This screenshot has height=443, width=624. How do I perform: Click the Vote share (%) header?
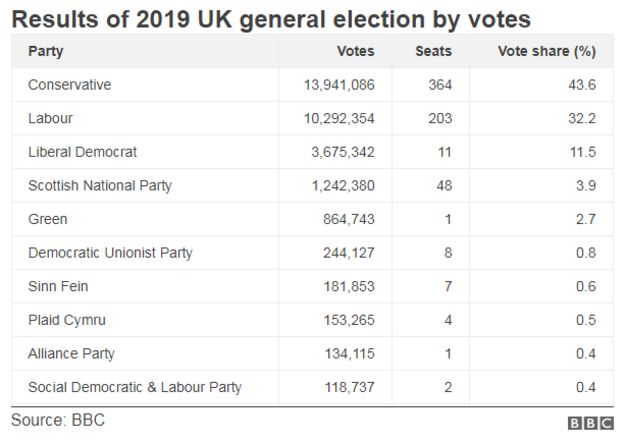(x=547, y=51)
